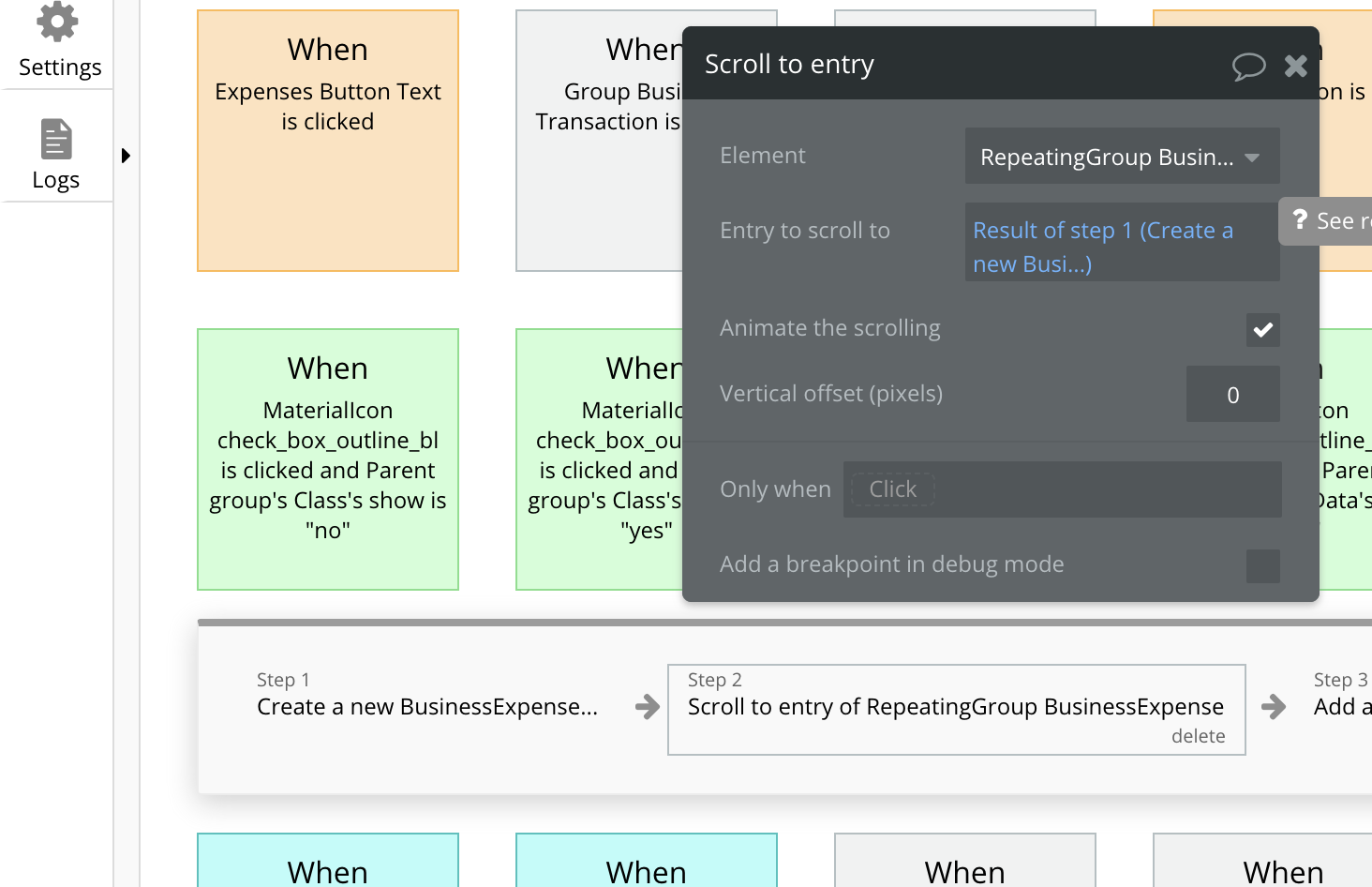The image size is (1372, 887).
Task: Select the Expenses Button Text is clicked event
Action: click(328, 141)
